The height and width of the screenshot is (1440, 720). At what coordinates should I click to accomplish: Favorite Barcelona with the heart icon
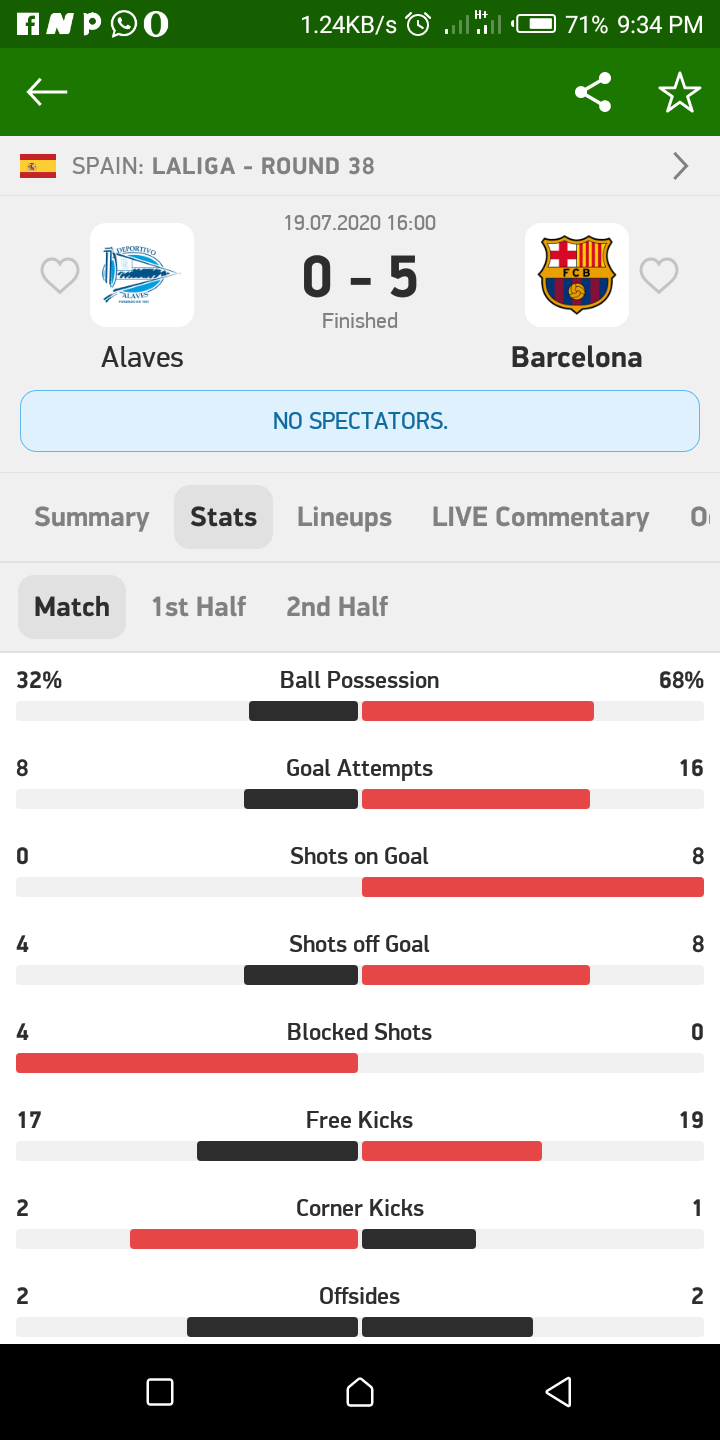(x=659, y=275)
